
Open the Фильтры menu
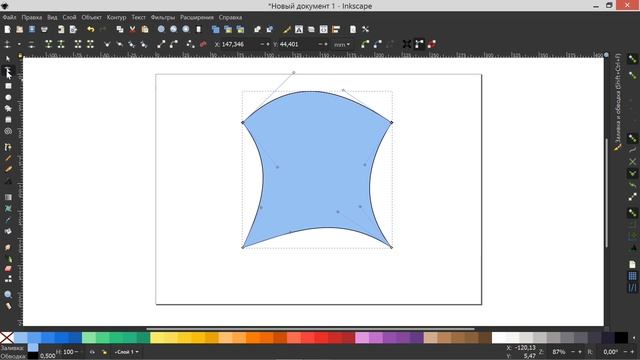coord(162,18)
